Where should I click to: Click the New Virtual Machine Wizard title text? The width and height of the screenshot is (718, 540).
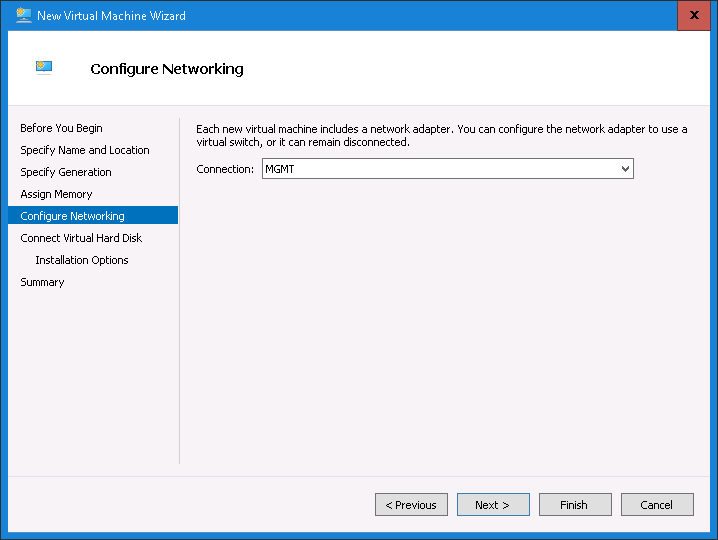(111, 16)
